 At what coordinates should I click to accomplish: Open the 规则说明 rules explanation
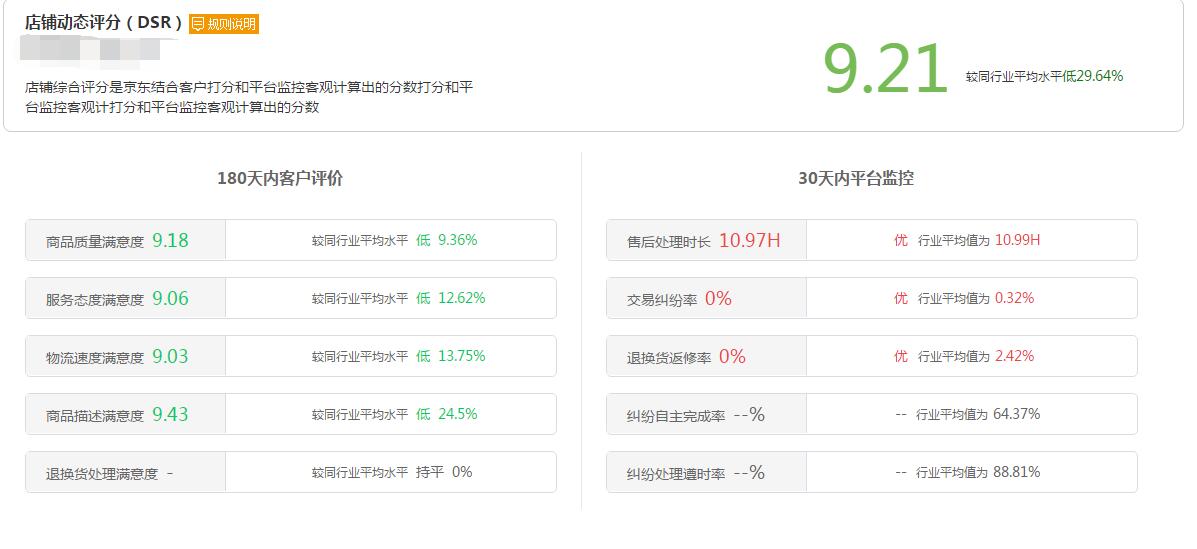pos(224,24)
